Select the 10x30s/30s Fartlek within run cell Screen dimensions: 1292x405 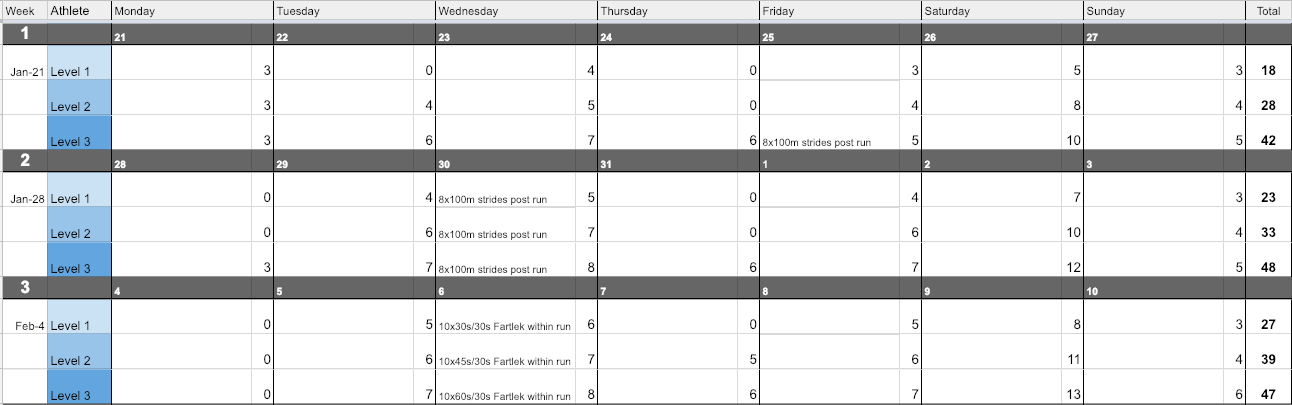504,326
